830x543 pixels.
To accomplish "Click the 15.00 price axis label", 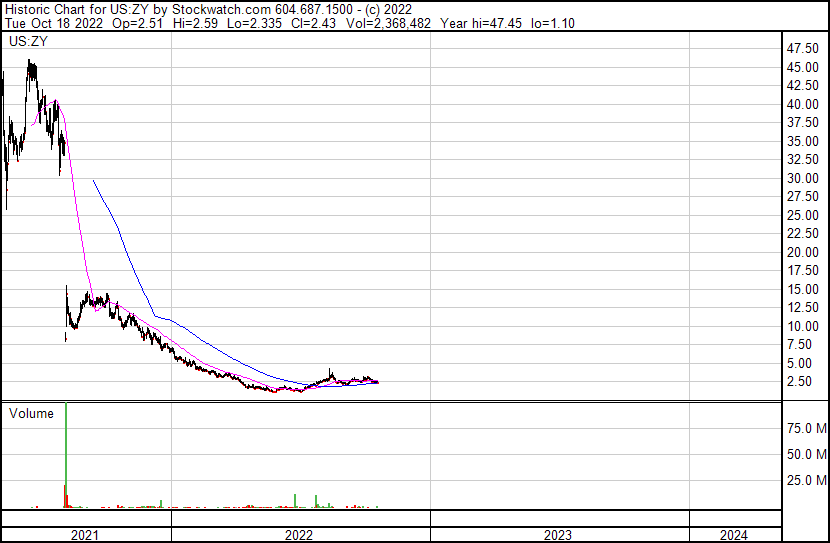I will click(803, 289).
